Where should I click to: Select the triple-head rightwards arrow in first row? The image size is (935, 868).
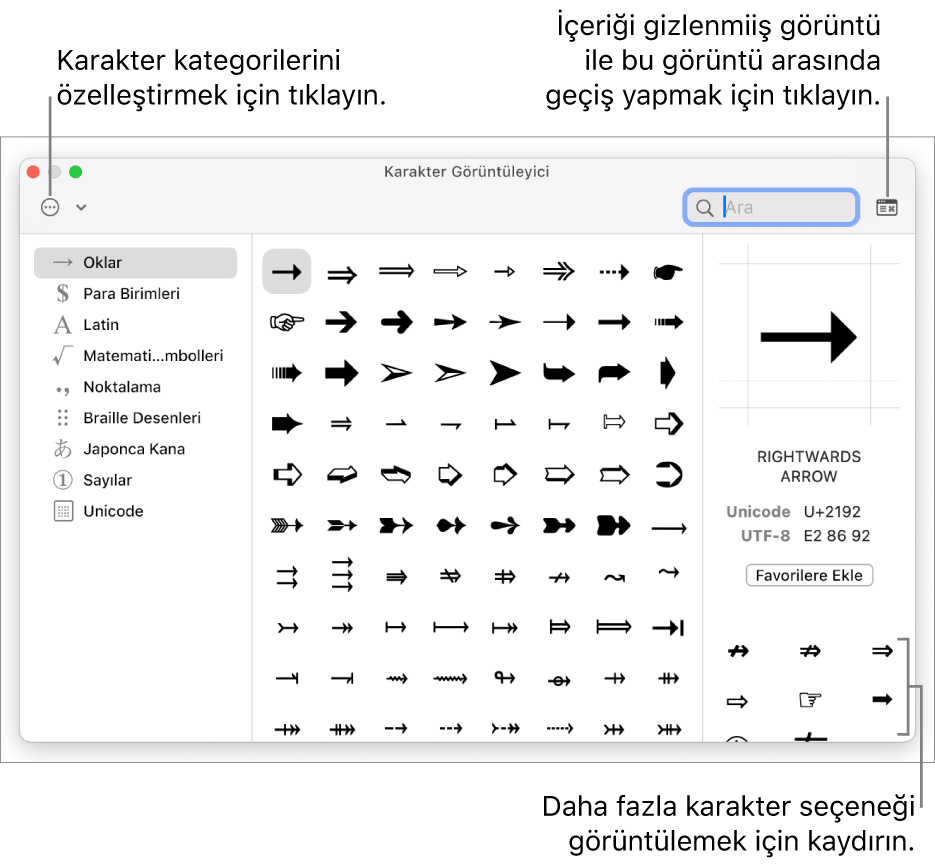coord(559,272)
